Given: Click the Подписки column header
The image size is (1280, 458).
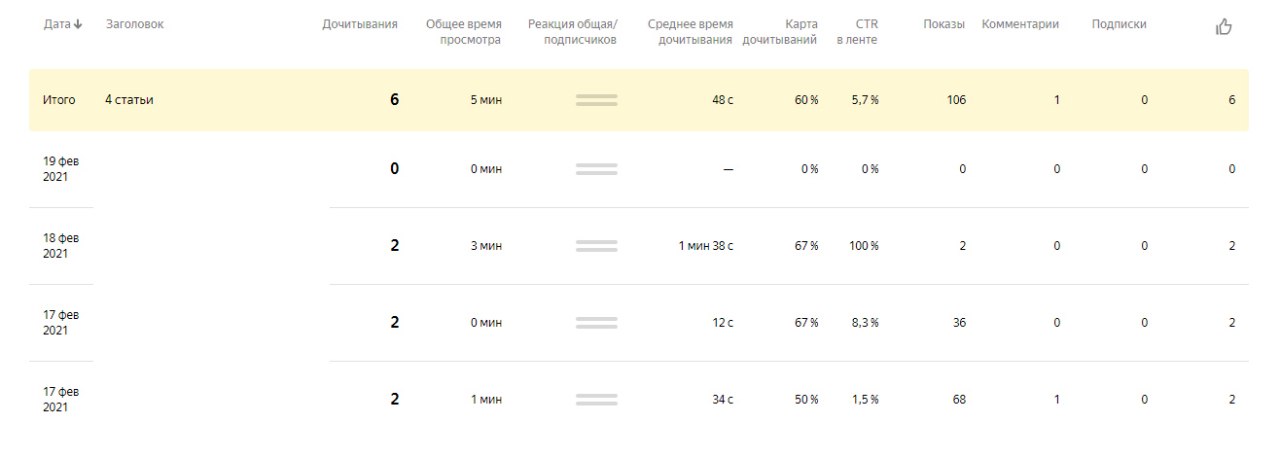Looking at the screenshot, I should click(1119, 24).
